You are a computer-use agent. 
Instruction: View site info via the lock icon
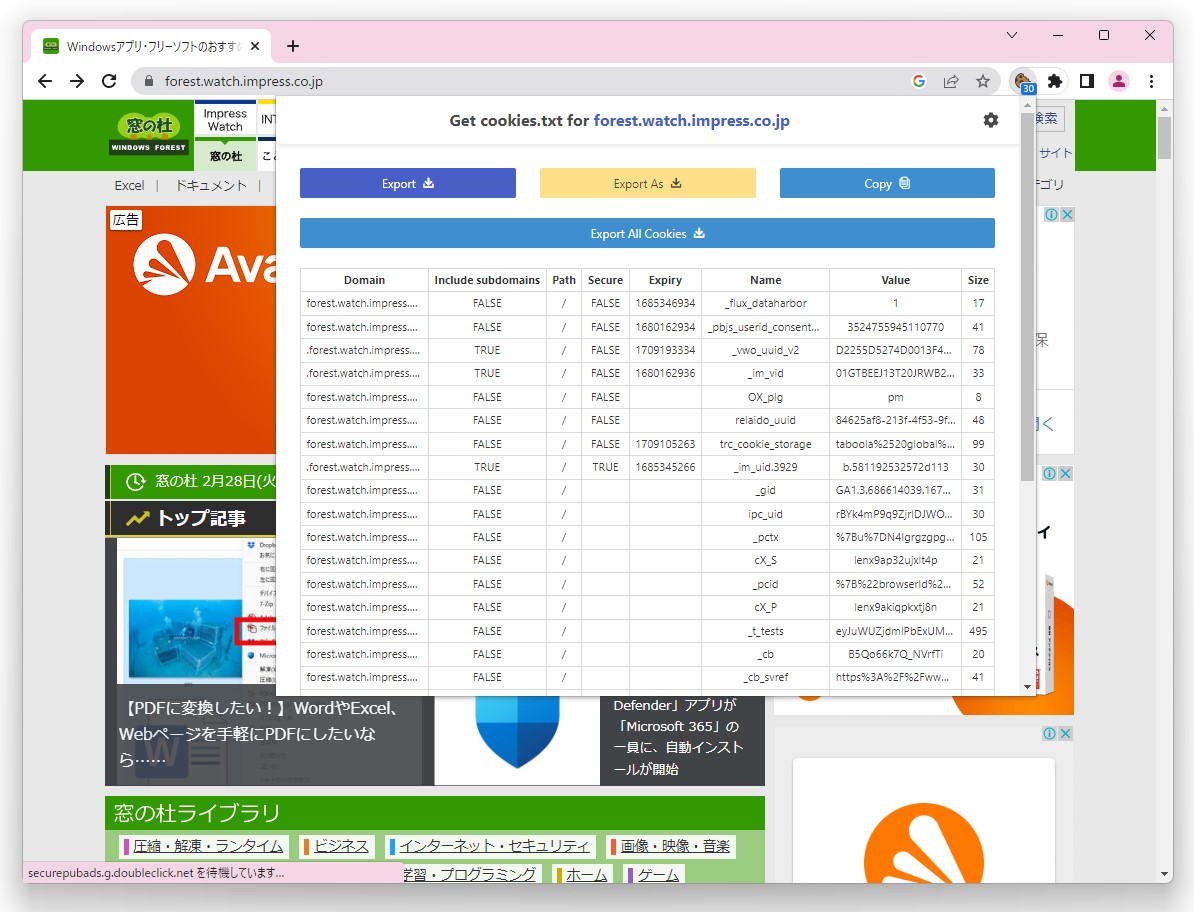pos(149,81)
